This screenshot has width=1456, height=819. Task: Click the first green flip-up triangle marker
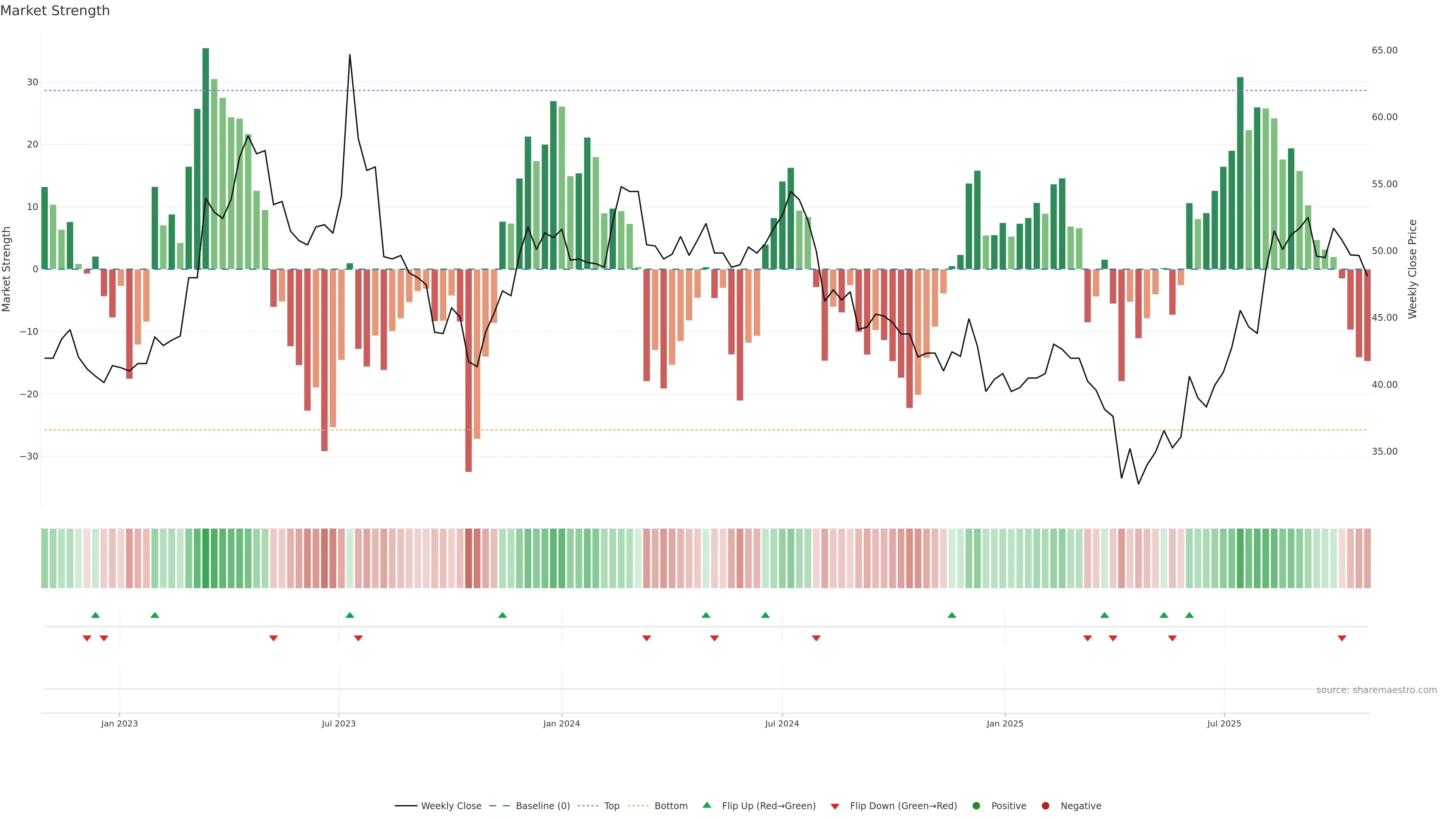tap(96, 615)
